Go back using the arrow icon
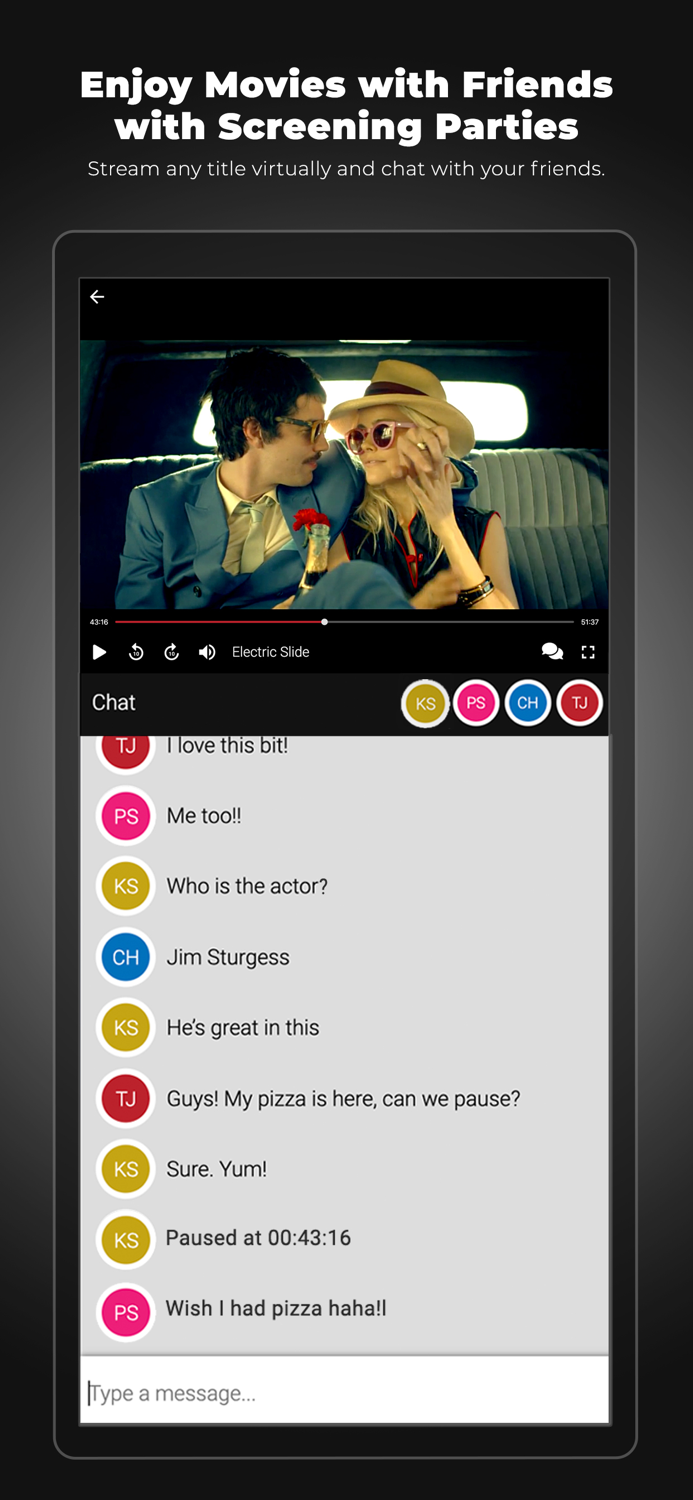 click(x=97, y=297)
